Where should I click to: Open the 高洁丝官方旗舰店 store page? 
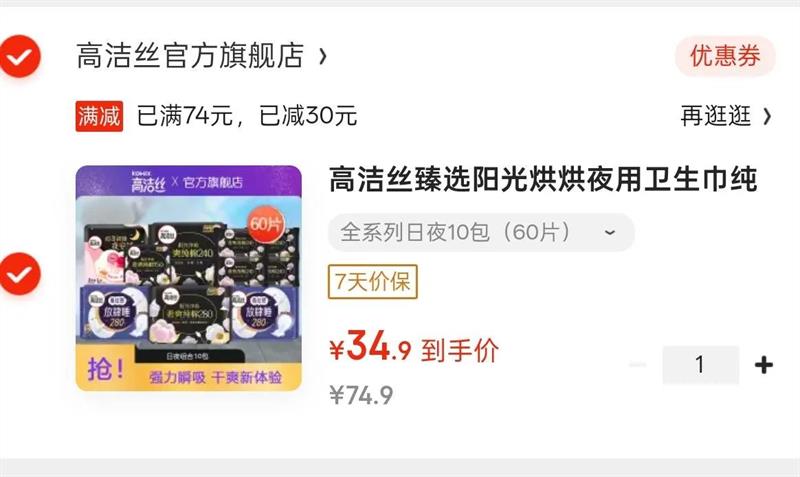pyautogui.click(x=190, y=56)
